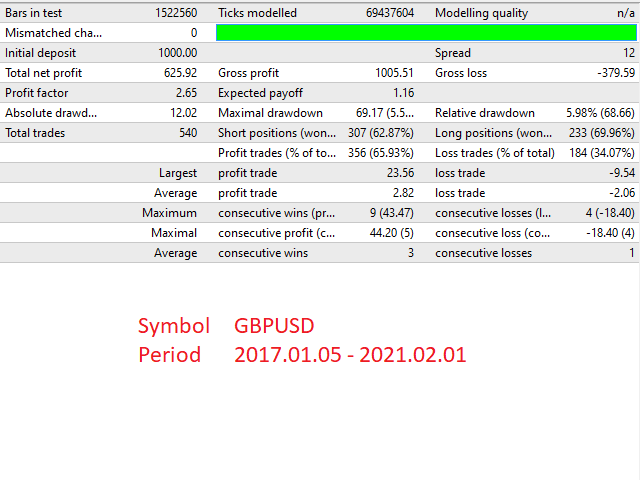Click the Modelling quality label
This screenshot has height=480, width=640.
click(x=482, y=13)
